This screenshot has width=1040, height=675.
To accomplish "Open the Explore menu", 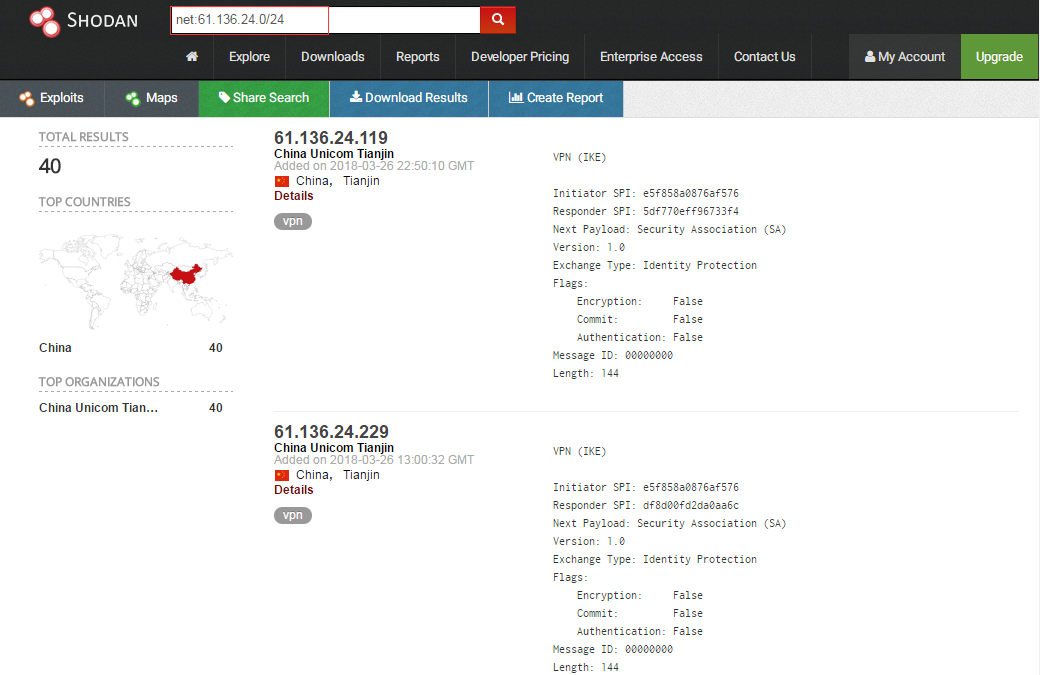I will point(249,56).
